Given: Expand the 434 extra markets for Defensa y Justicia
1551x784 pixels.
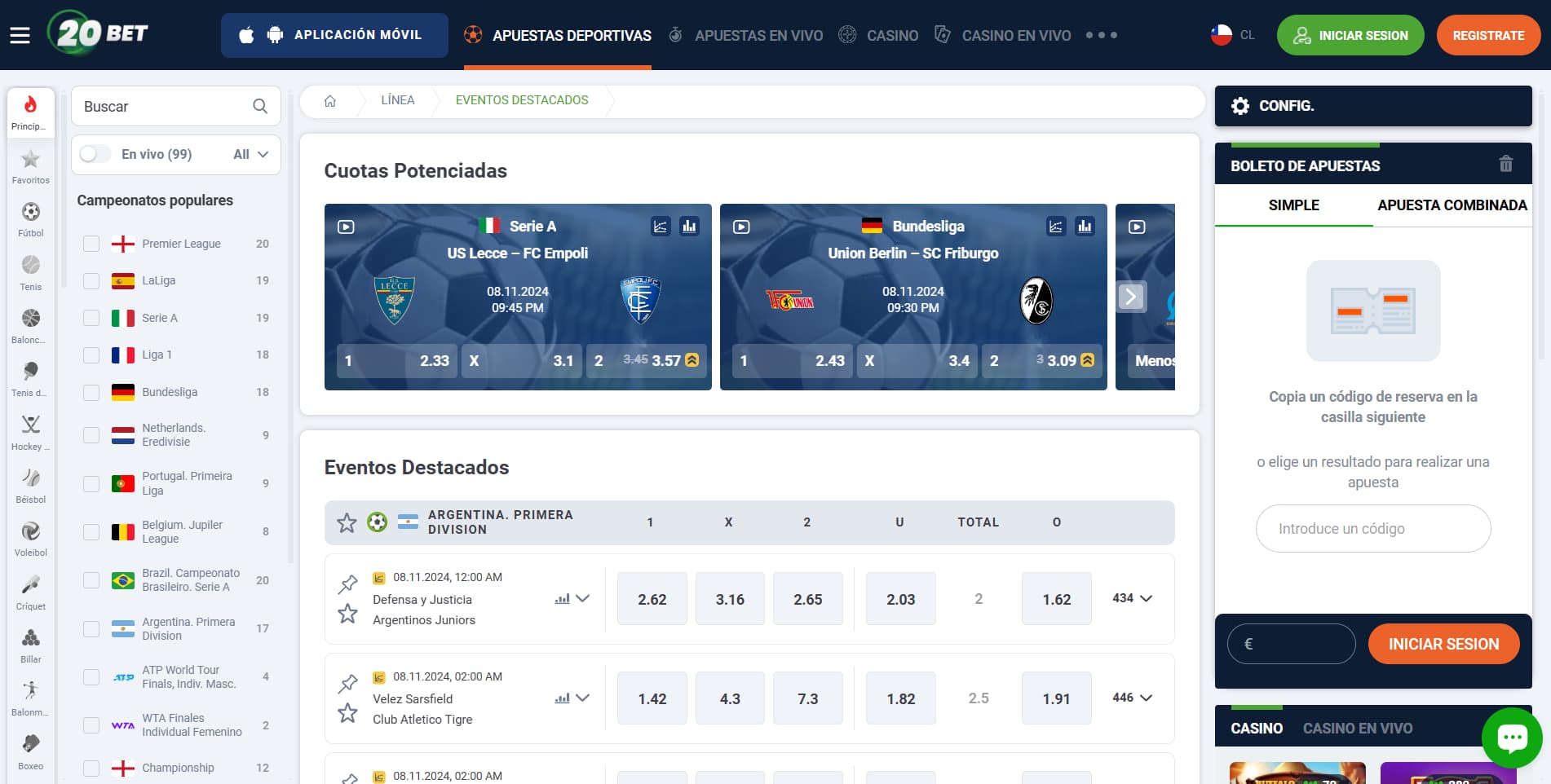Looking at the screenshot, I should (x=1133, y=598).
